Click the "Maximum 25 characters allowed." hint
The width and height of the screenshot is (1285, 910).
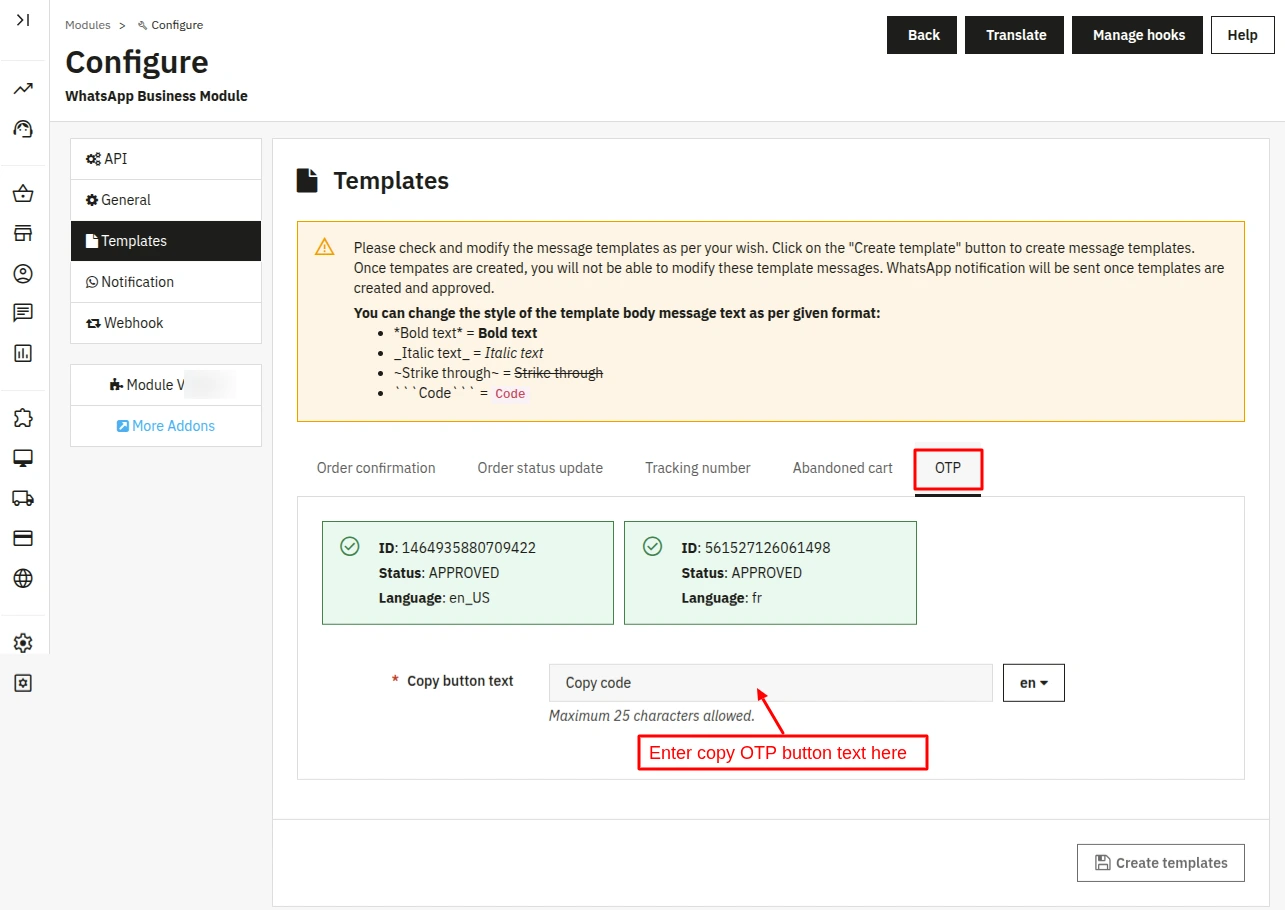(652, 716)
